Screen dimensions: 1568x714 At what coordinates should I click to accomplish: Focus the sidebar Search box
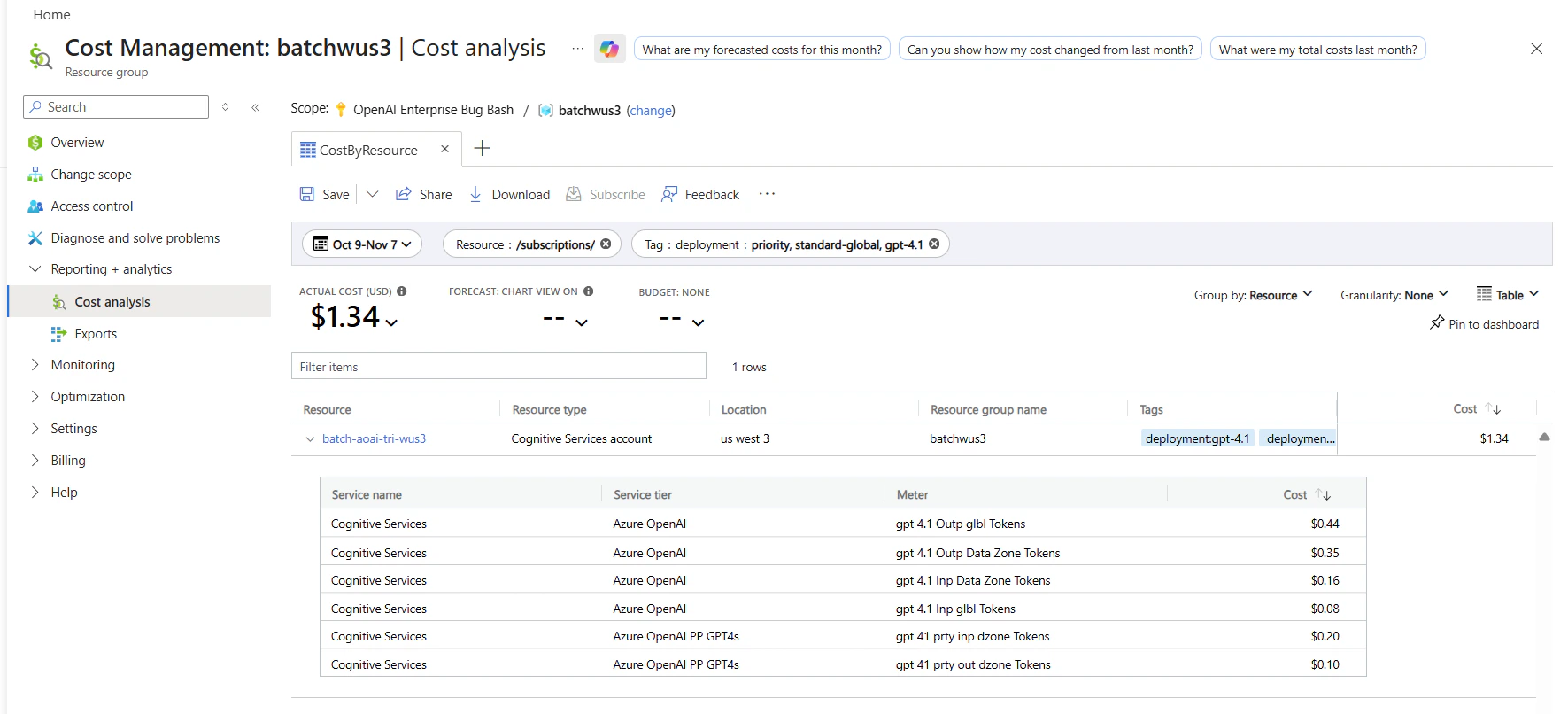click(116, 107)
